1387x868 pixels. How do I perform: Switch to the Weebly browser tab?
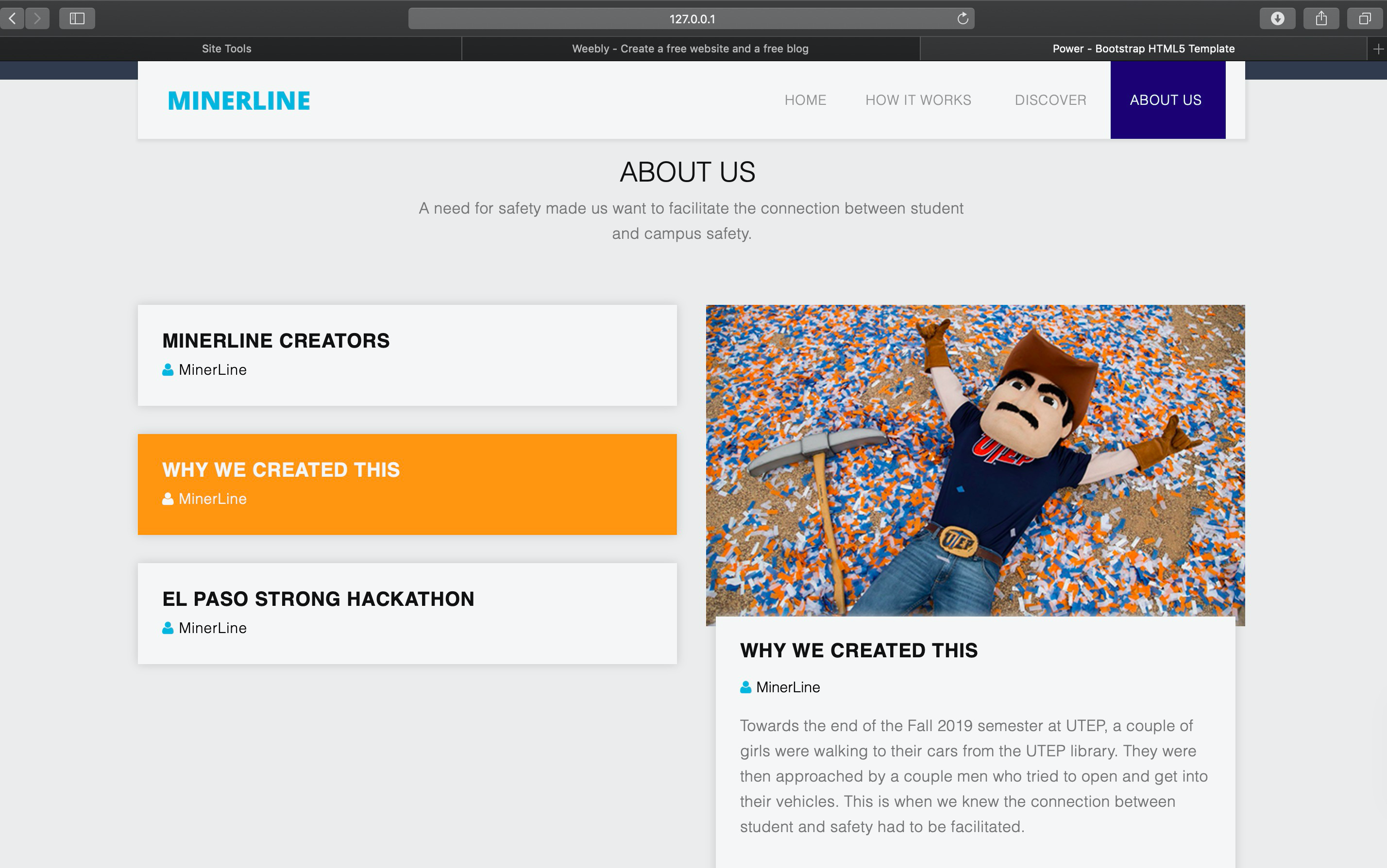point(690,49)
